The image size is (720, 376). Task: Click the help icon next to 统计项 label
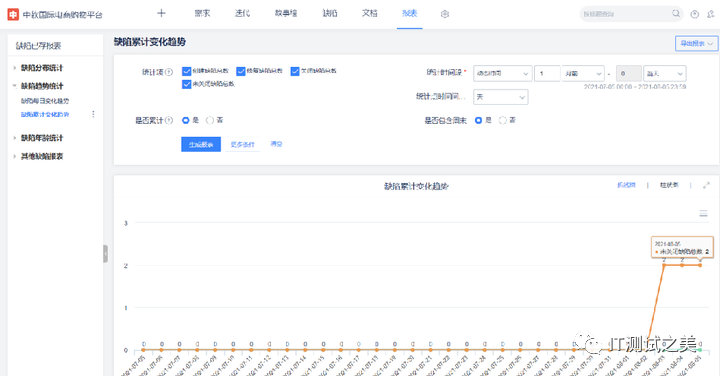click(x=169, y=72)
